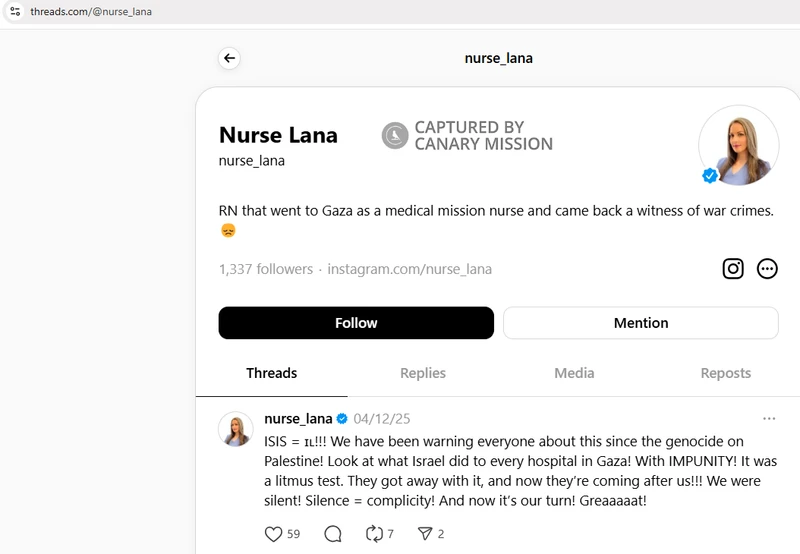Switch to the Replies tab
800x554 pixels.
coord(423,373)
